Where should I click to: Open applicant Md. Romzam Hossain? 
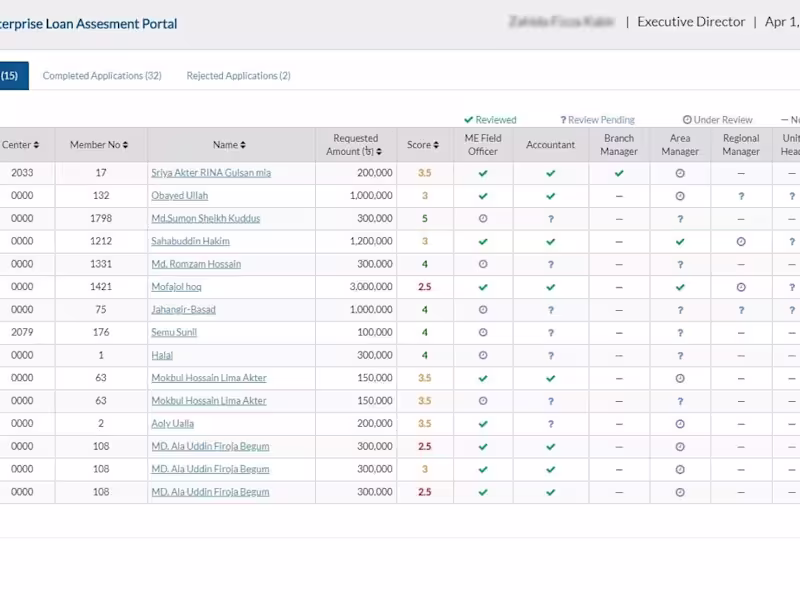(196, 264)
